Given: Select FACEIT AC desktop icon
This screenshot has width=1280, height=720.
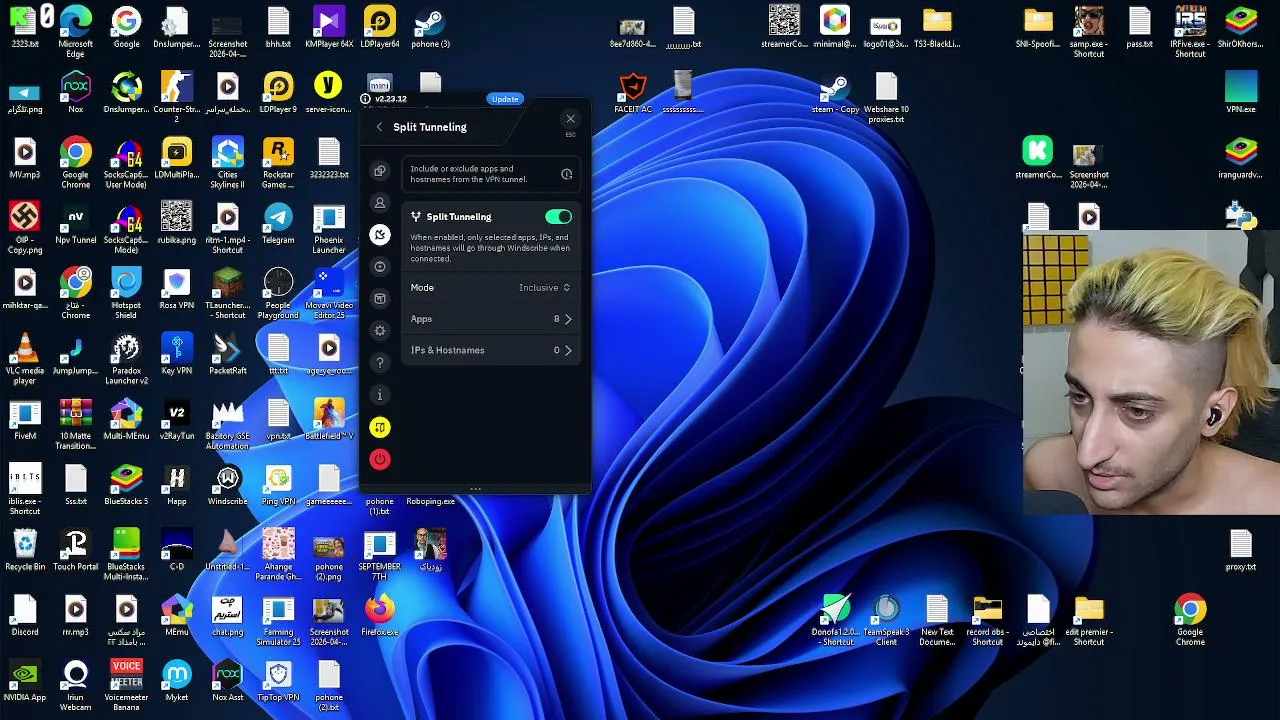Looking at the screenshot, I should coord(633,92).
